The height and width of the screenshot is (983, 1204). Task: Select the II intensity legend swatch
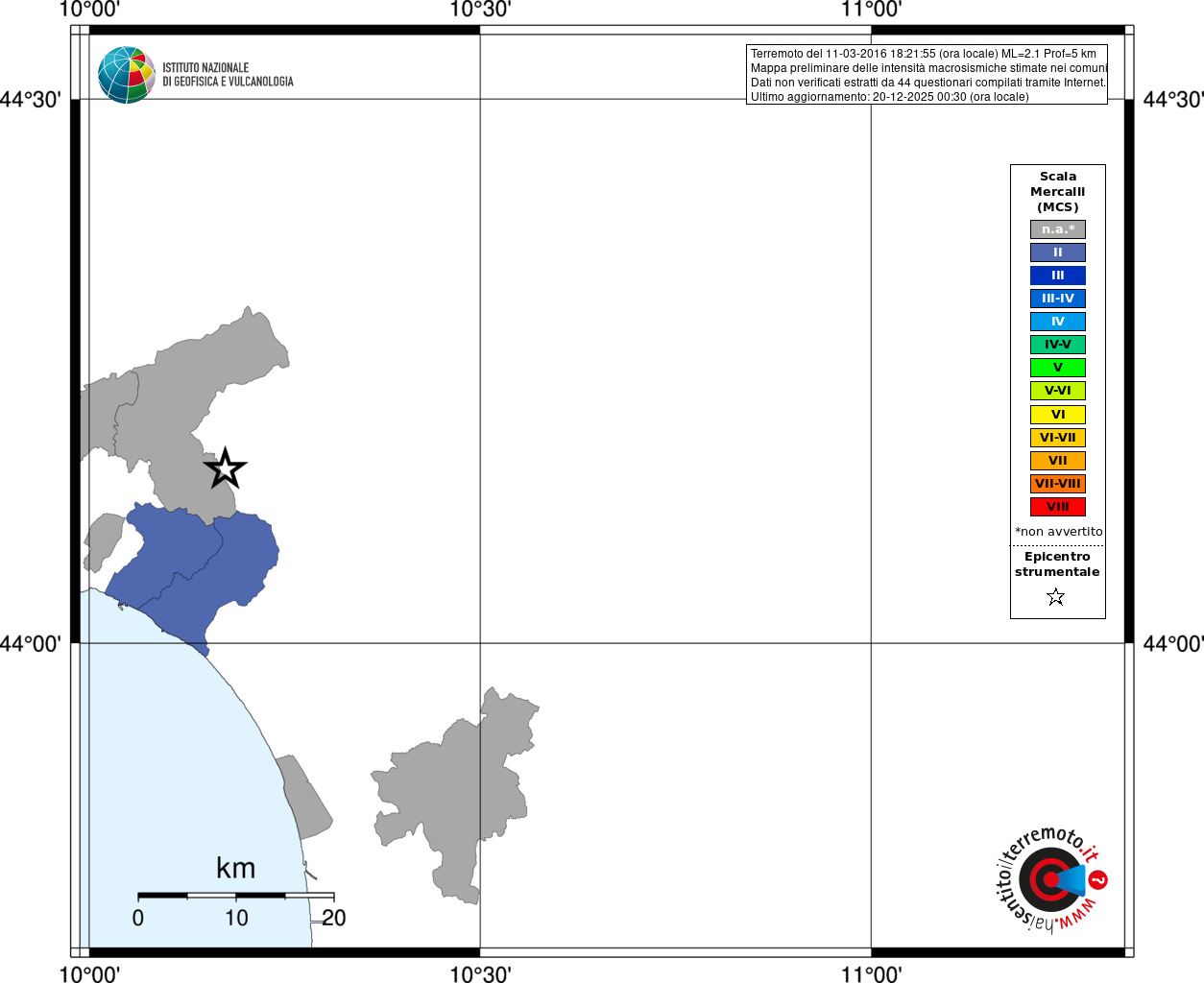[1058, 252]
